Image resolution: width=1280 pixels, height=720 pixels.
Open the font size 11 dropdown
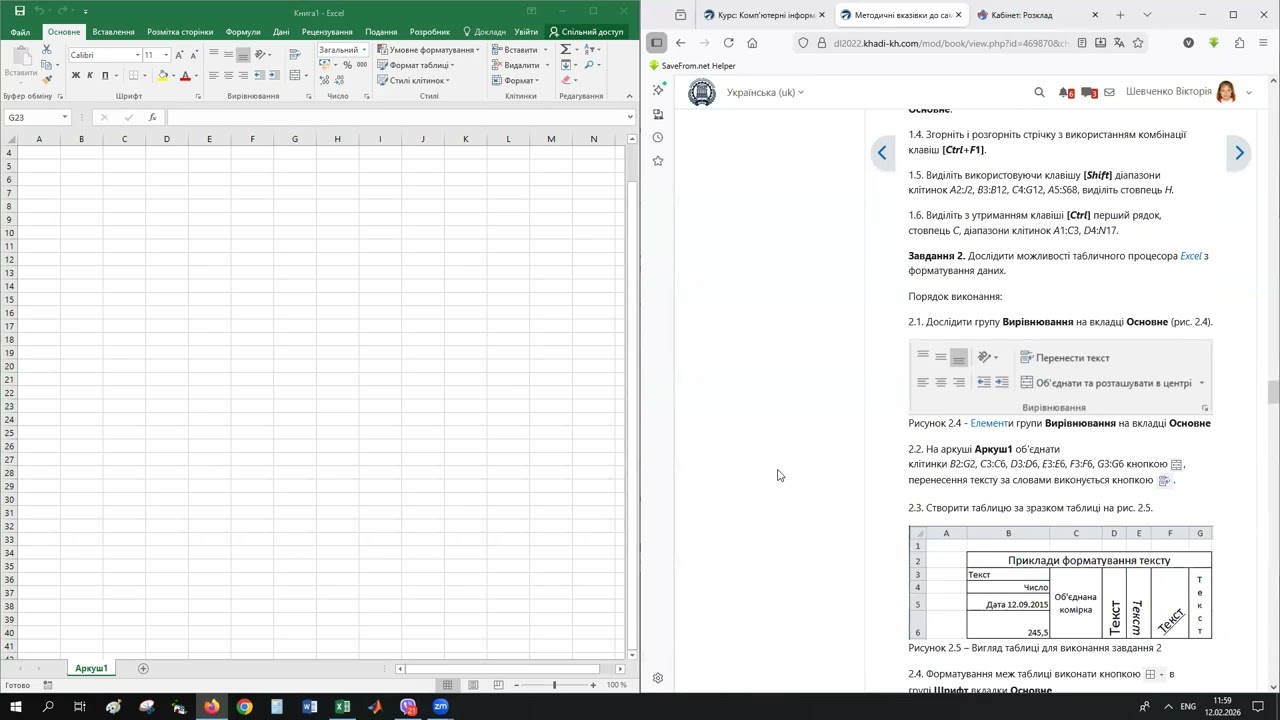pos(166,55)
